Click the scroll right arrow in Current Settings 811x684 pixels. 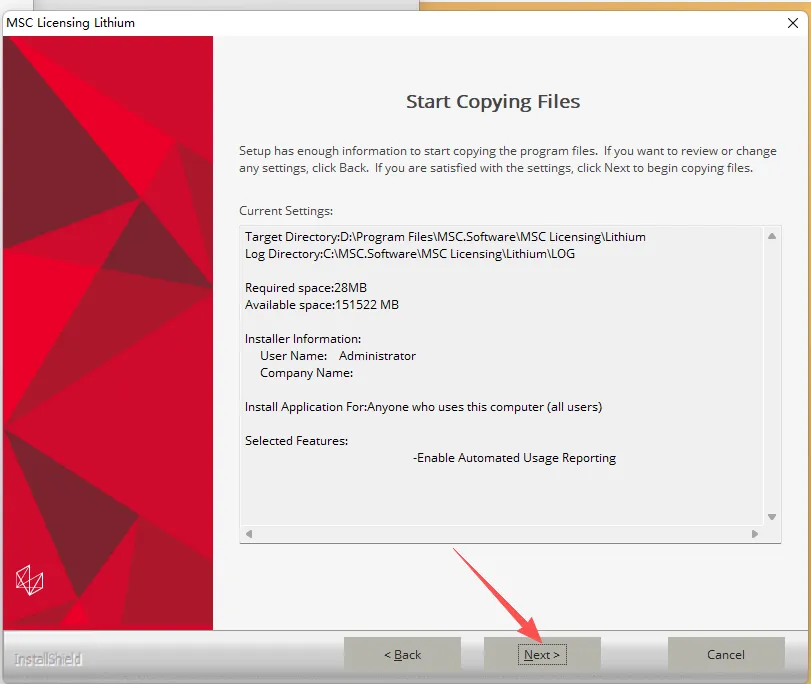[x=755, y=534]
